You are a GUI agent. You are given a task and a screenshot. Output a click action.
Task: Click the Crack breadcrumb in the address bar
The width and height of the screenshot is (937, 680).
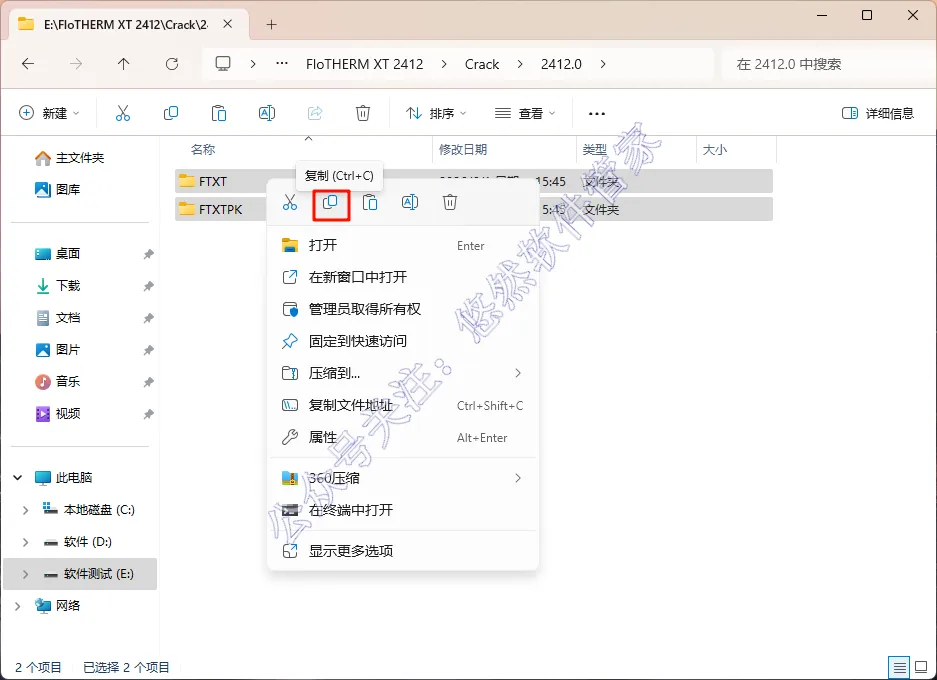(482, 64)
